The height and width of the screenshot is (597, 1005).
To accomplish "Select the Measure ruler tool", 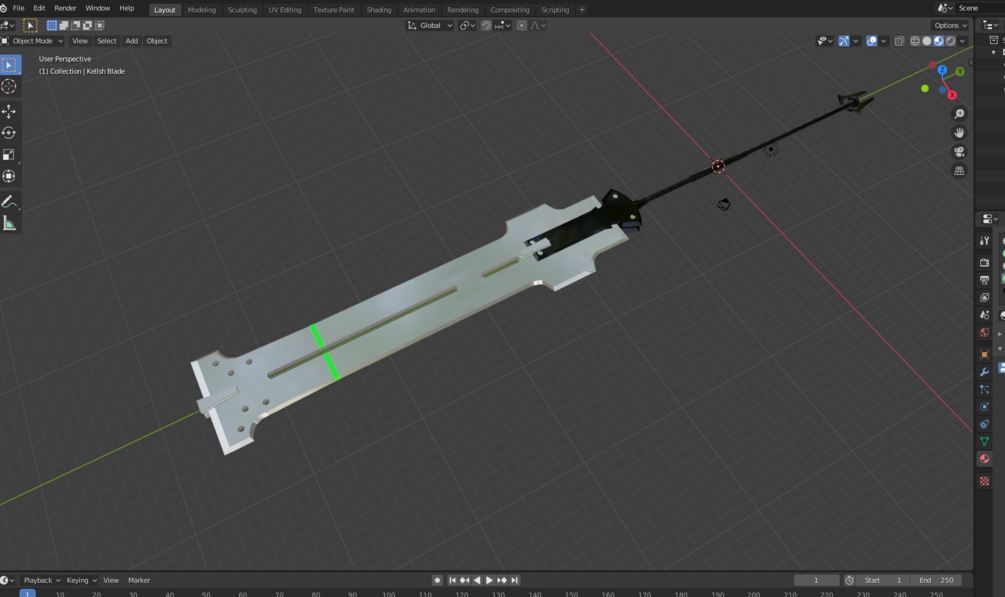I will (9, 224).
